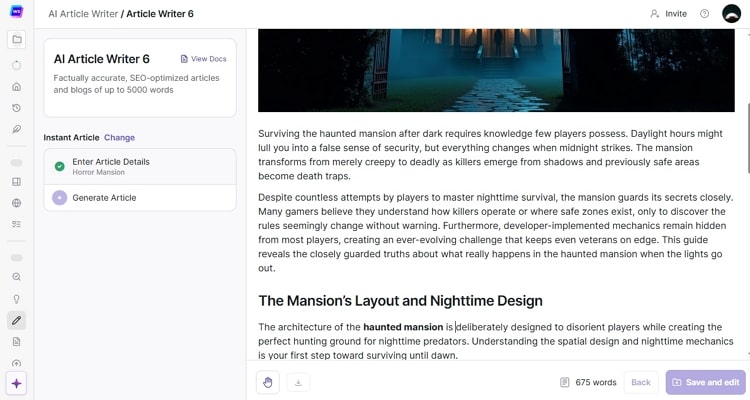Click the word count document icon
Image resolution: width=750 pixels, height=400 pixels.
(564, 382)
